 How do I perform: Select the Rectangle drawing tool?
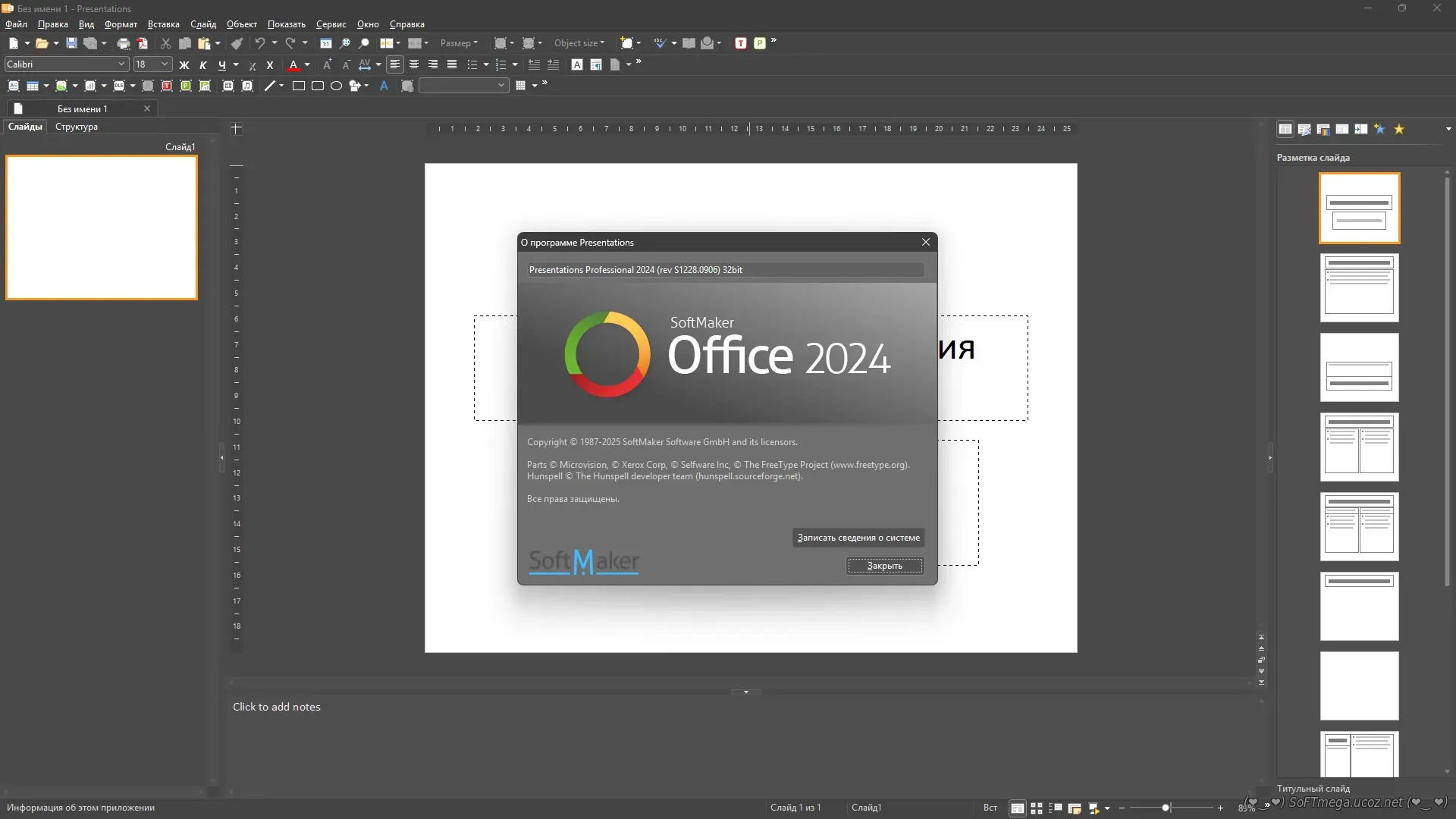tap(299, 86)
